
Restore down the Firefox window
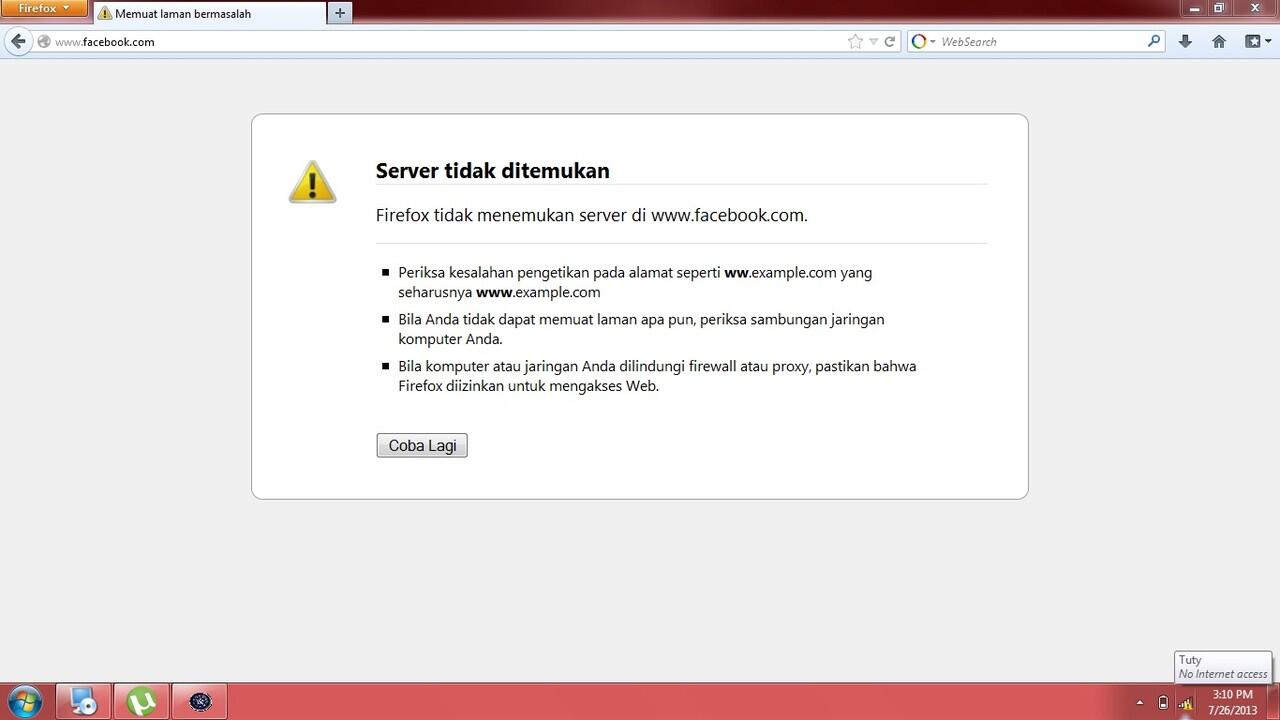[1219, 8]
